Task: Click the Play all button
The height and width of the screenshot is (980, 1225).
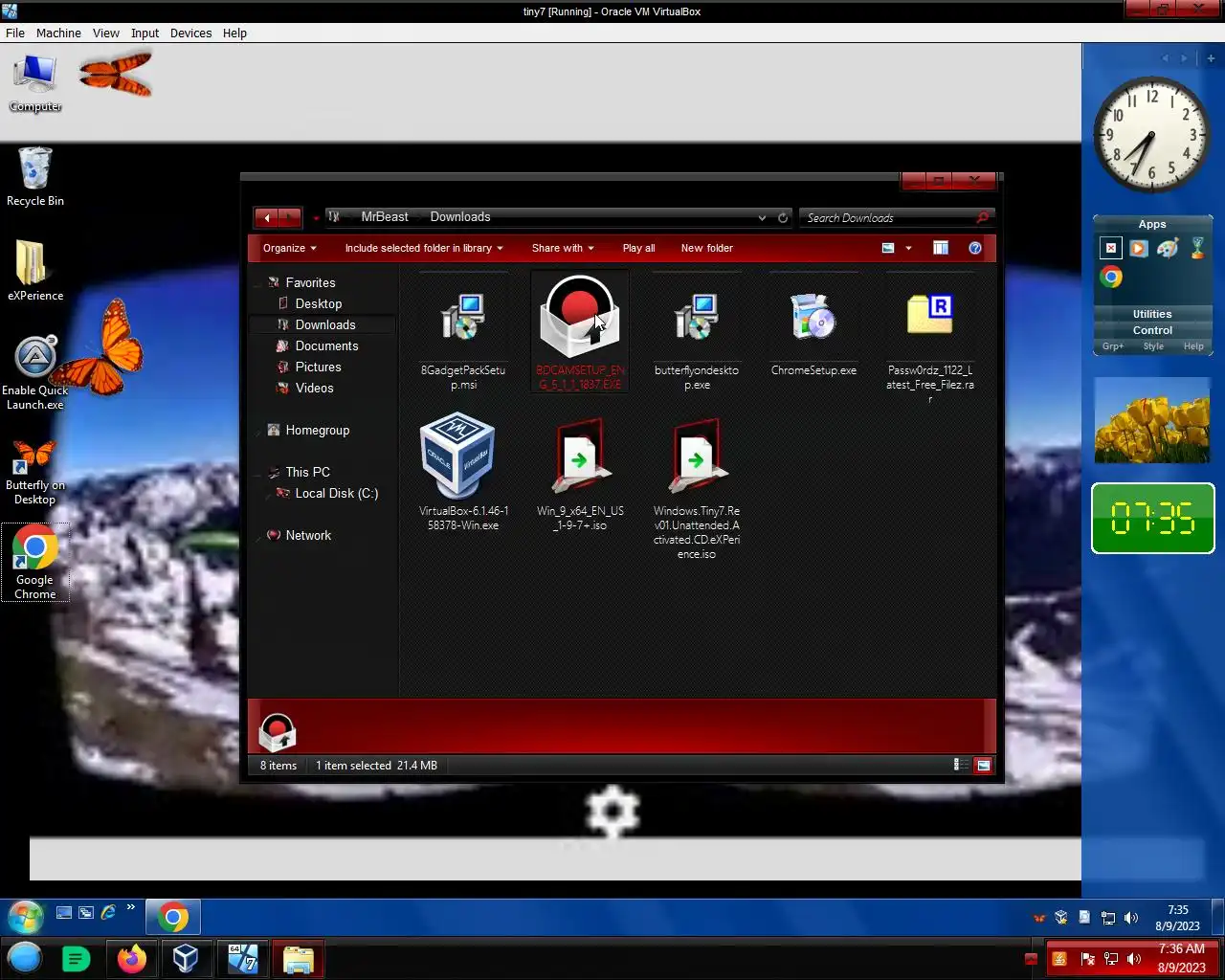Action: coord(639,248)
